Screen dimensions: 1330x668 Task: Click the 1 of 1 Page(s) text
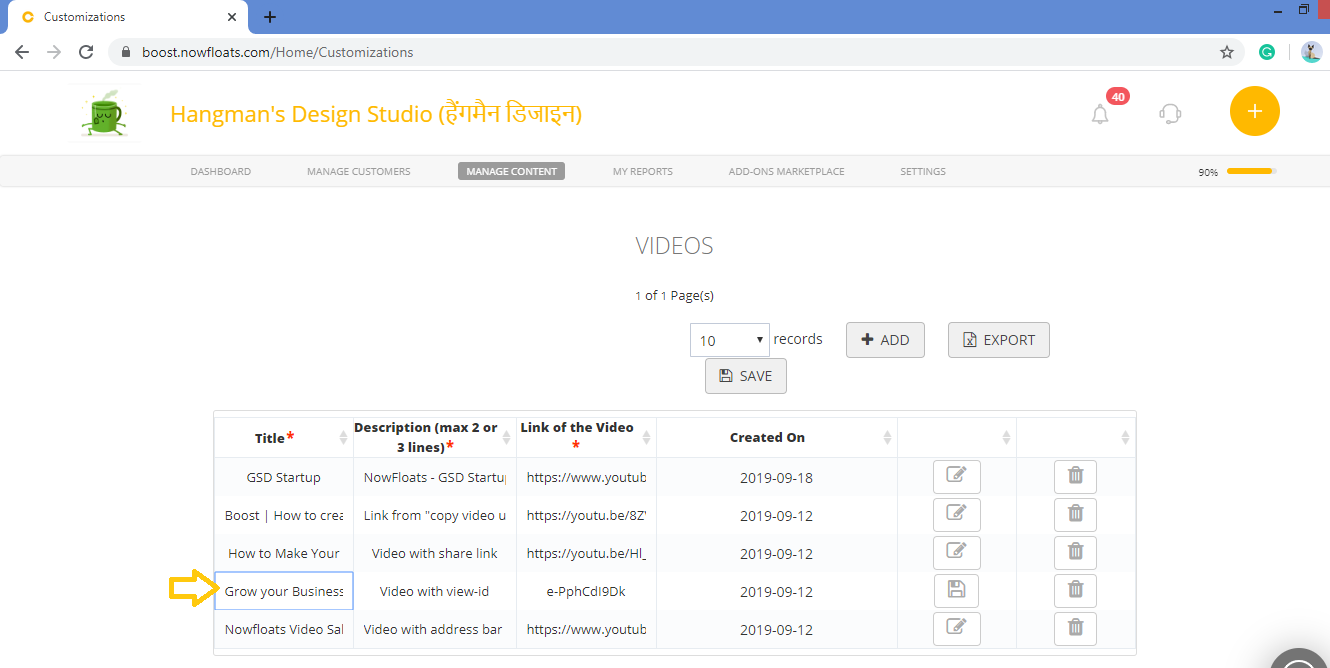674,295
